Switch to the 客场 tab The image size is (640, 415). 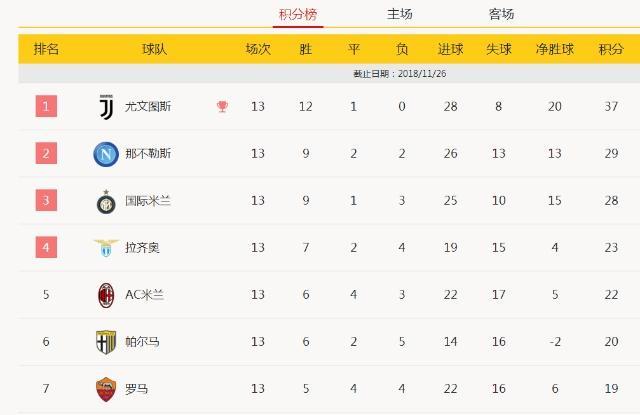point(501,14)
